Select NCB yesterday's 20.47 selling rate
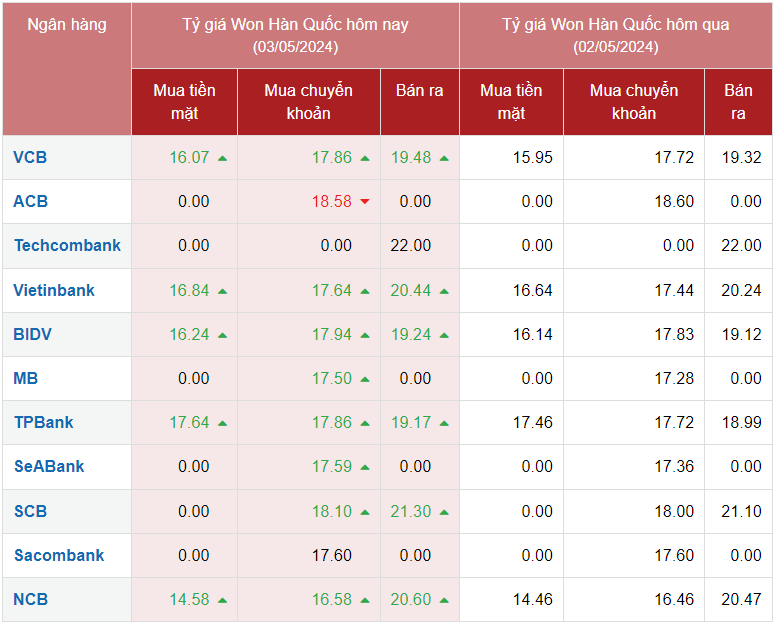This screenshot has width=779, height=628. click(x=742, y=599)
